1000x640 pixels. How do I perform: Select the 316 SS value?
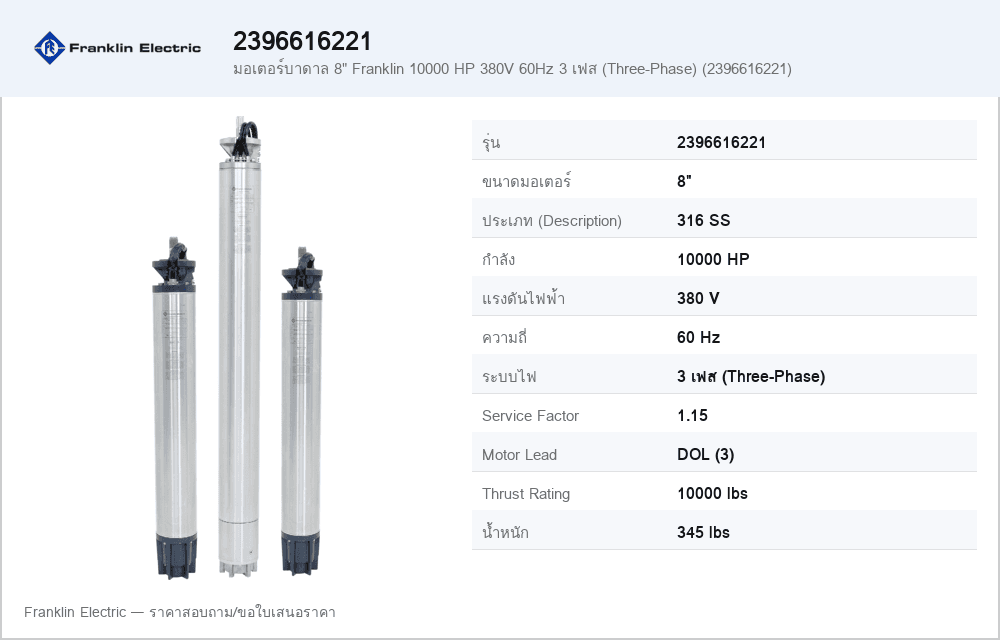coord(703,221)
